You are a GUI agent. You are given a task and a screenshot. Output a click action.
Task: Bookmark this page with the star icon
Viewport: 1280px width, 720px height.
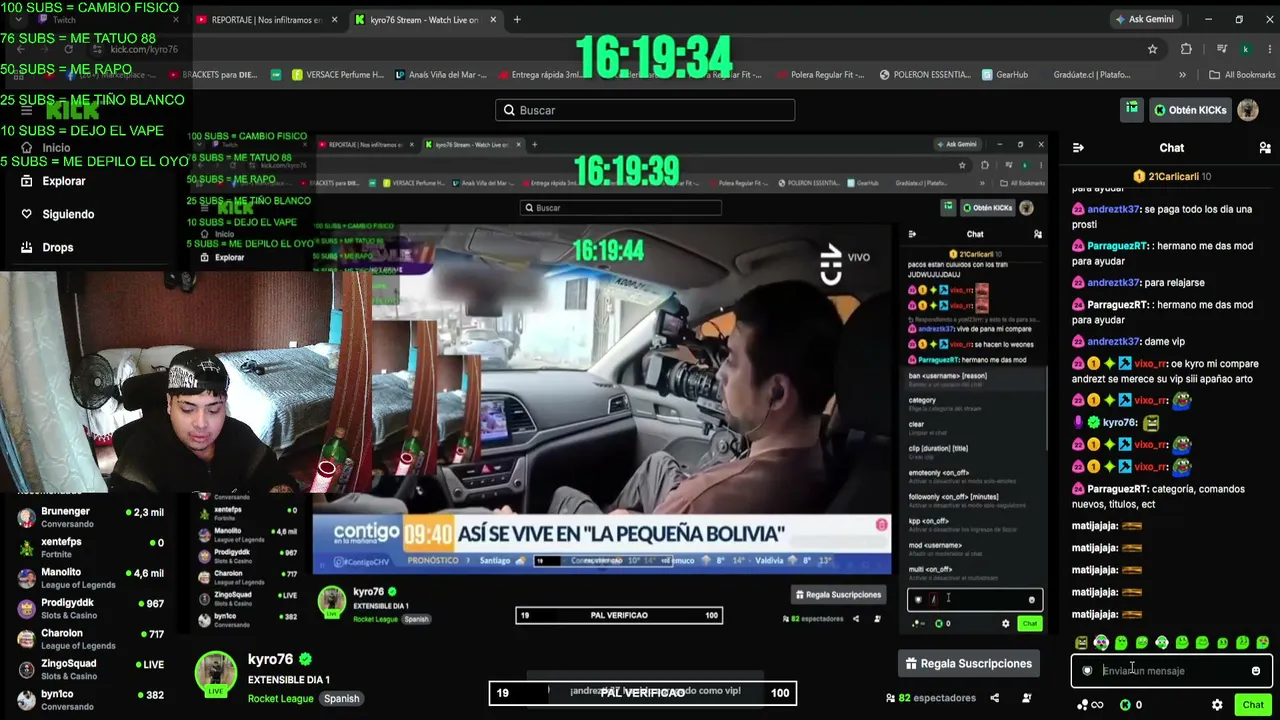[1152, 49]
